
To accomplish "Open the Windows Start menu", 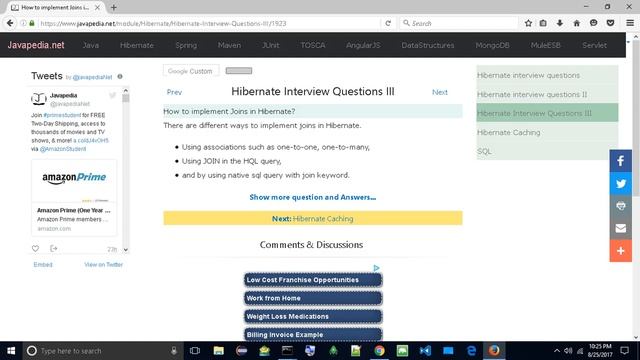I will (x=11, y=351).
